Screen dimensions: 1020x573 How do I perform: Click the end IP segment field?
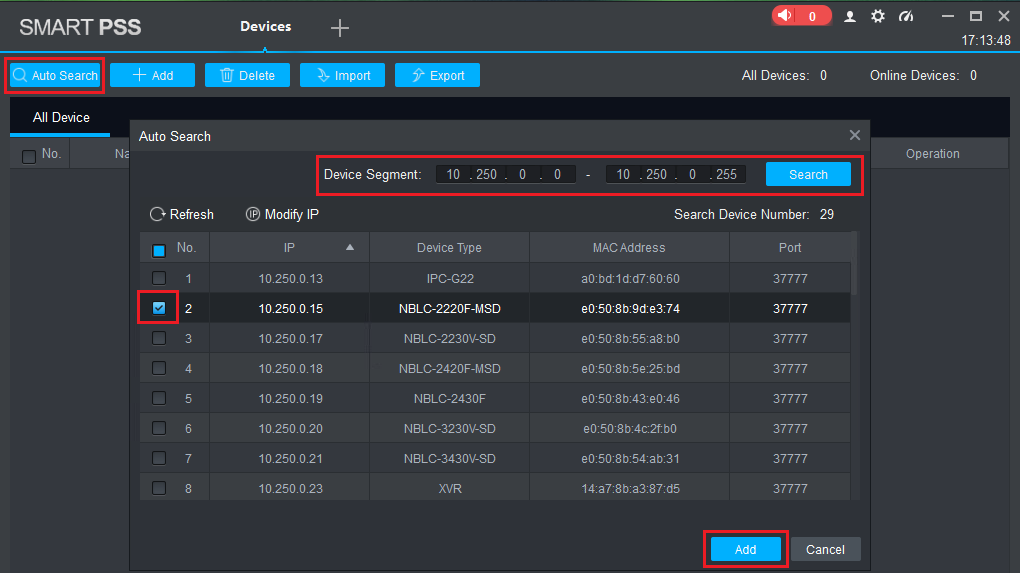click(x=675, y=174)
